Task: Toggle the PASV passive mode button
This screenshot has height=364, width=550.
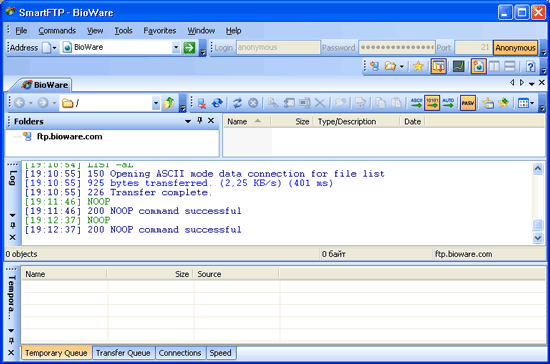Action: coord(468,103)
